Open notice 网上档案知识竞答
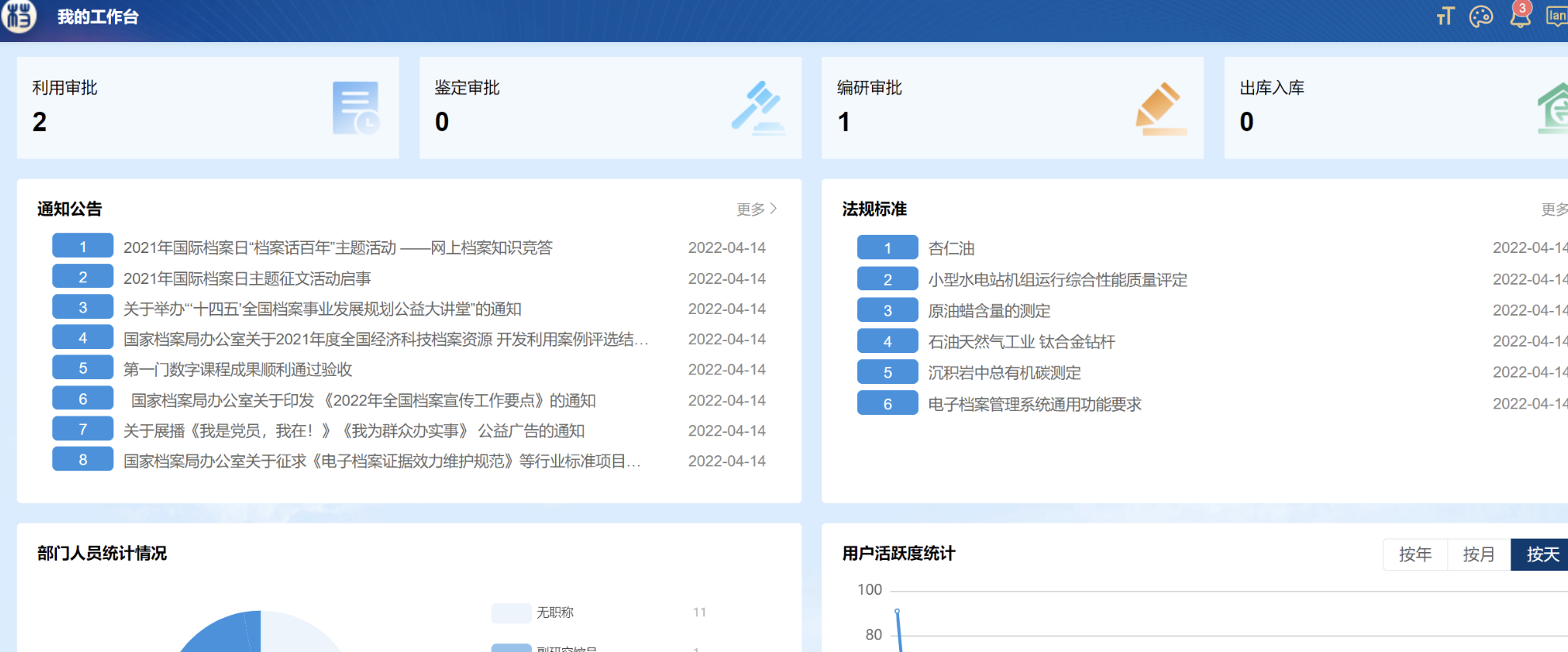This screenshot has height=652, width=1568. 338,247
